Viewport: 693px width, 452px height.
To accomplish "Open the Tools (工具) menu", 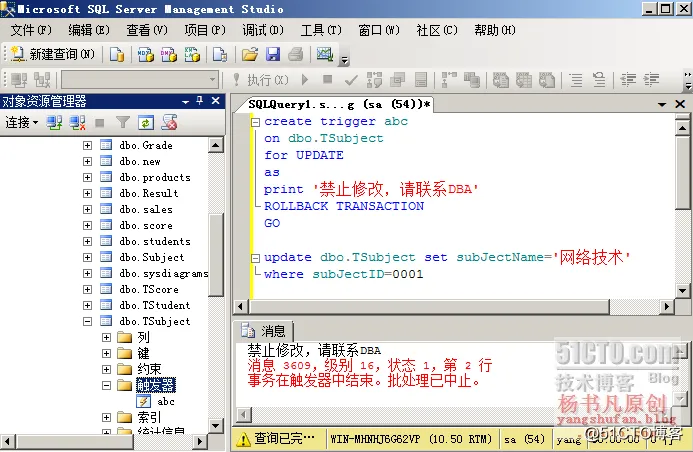I will [321, 30].
